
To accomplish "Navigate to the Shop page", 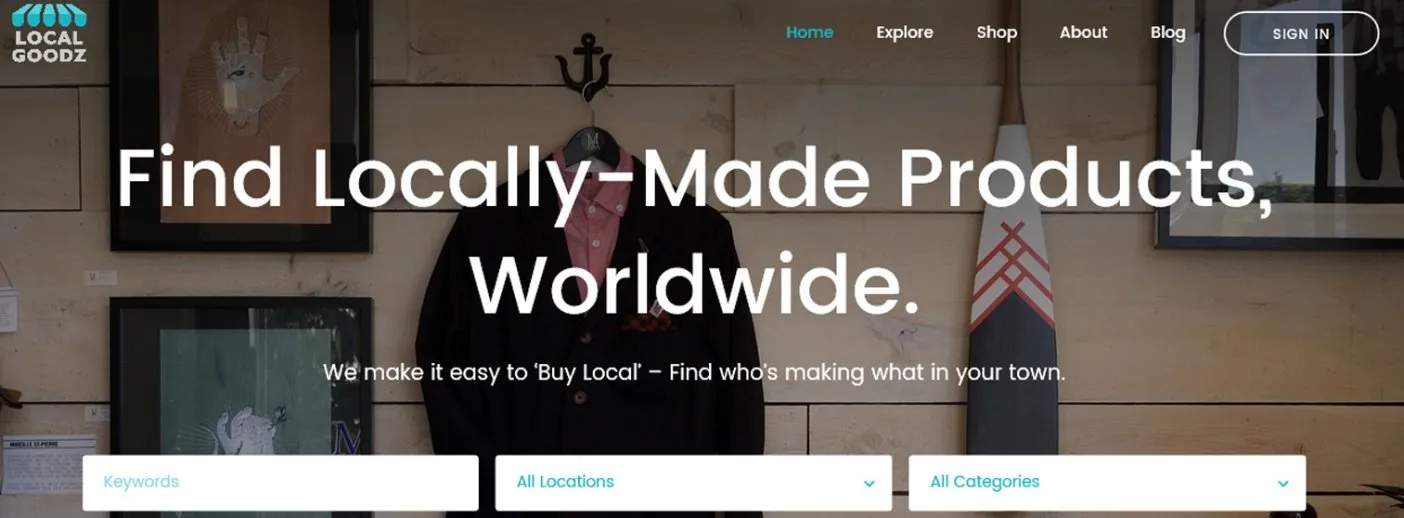I will (x=997, y=32).
